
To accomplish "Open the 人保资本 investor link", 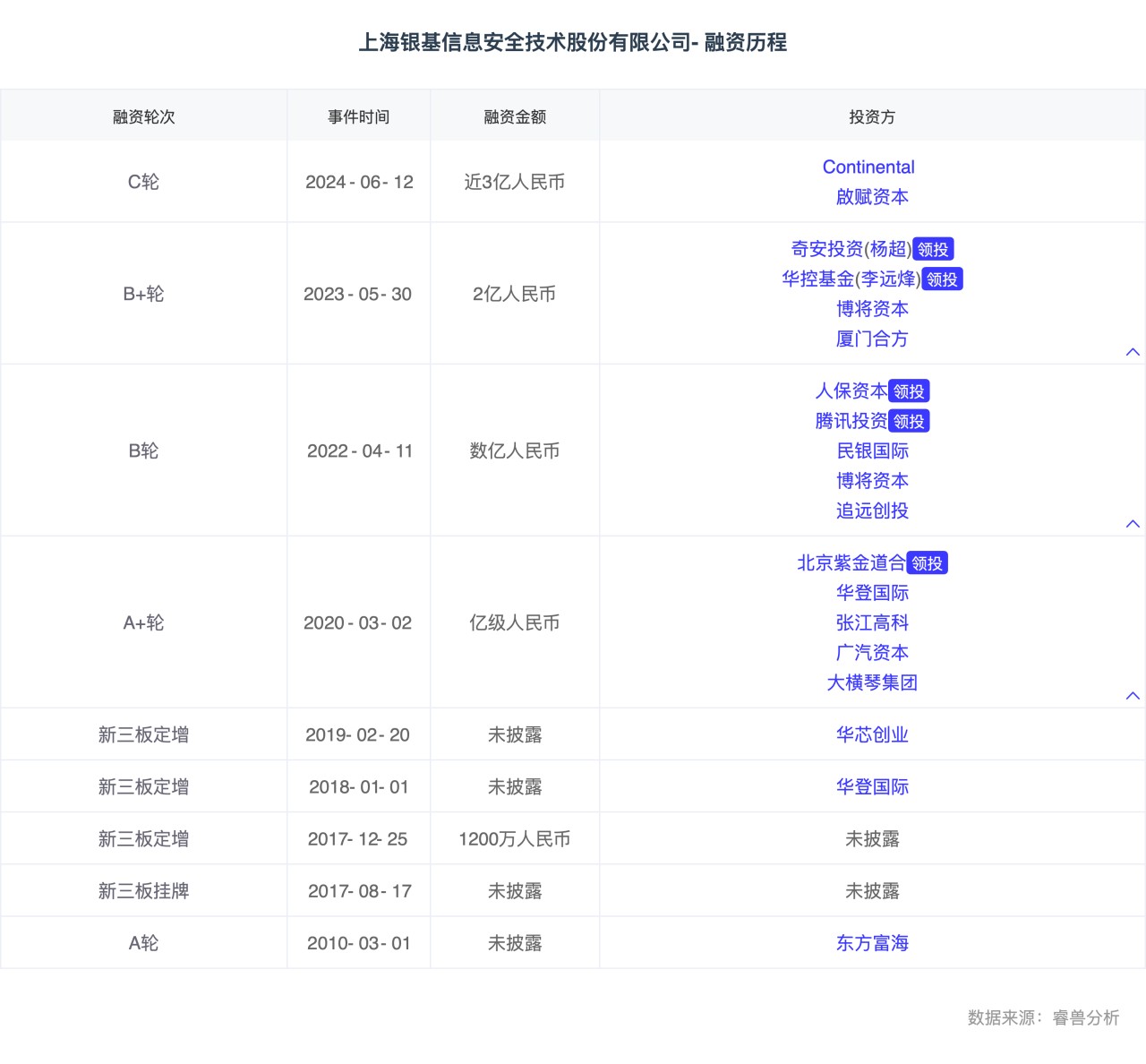I will click(x=851, y=391).
